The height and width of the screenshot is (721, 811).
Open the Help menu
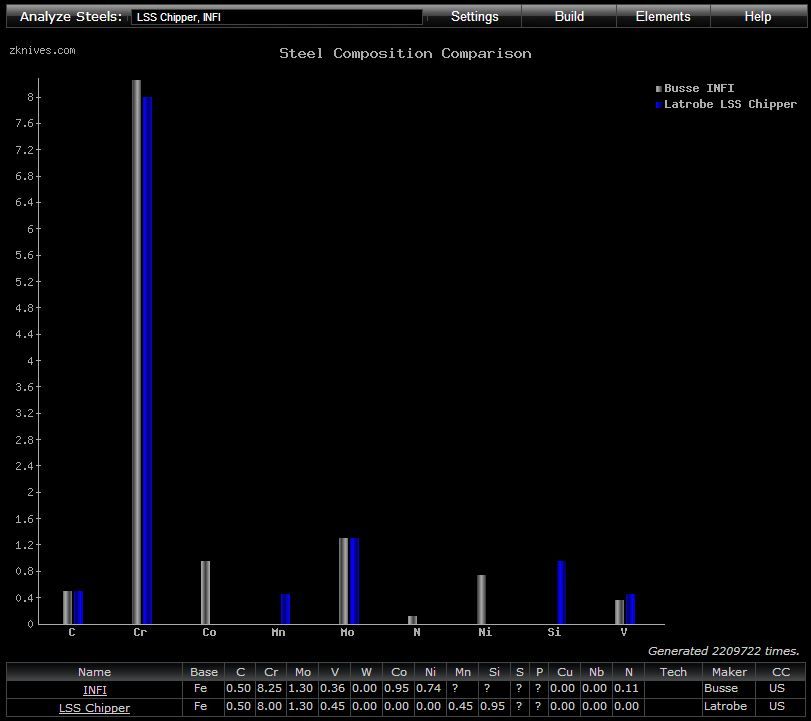(x=758, y=17)
